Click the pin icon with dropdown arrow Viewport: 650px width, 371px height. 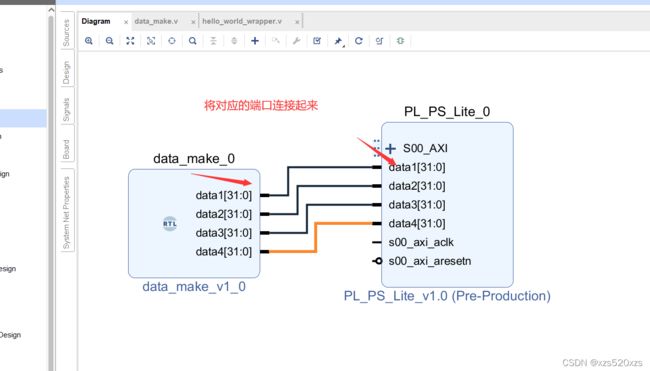[x=339, y=41]
